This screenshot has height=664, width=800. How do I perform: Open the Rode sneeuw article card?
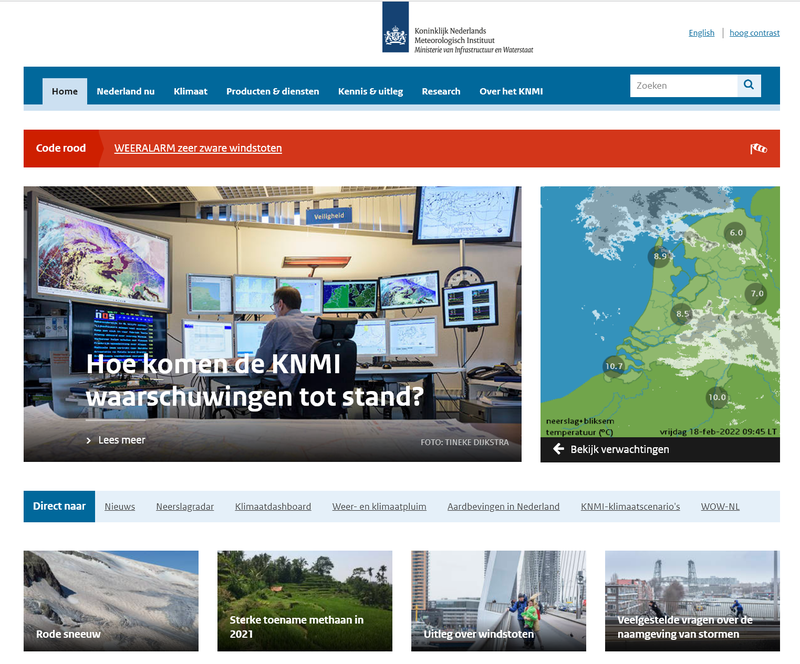pos(111,601)
